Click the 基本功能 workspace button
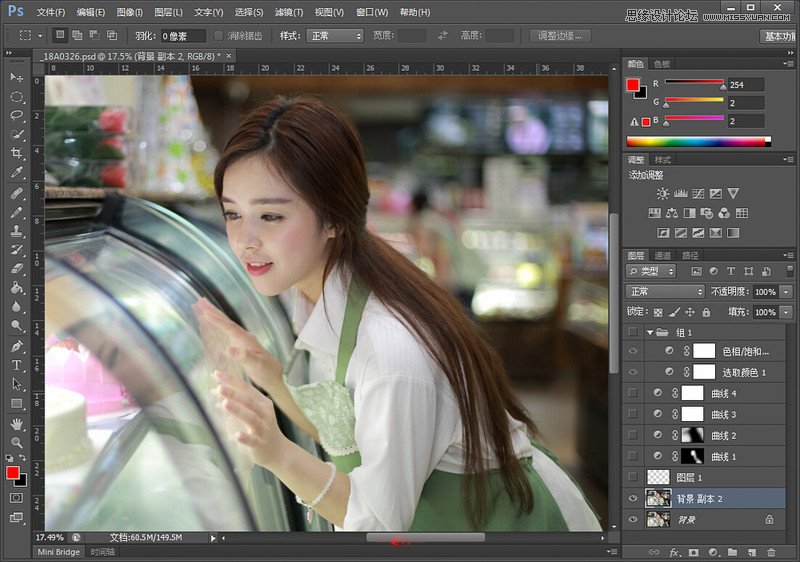The height and width of the screenshot is (562, 800). click(778, 35)
